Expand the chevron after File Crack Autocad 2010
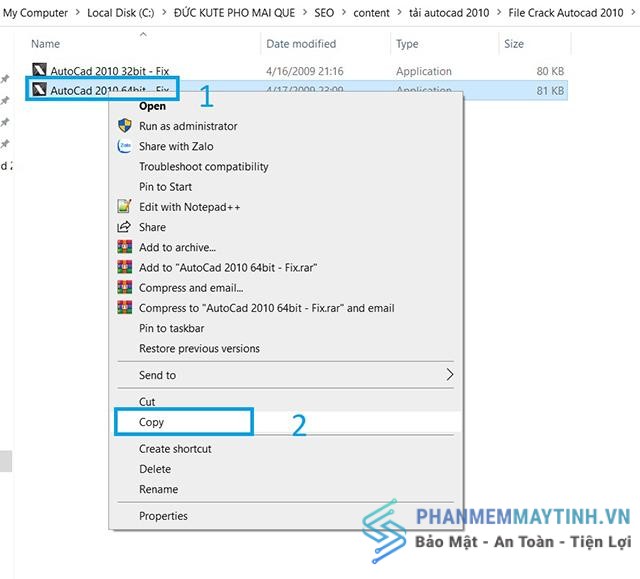This screenshot has width=640, height=579. pyautogui.click(x=633, y=13)
